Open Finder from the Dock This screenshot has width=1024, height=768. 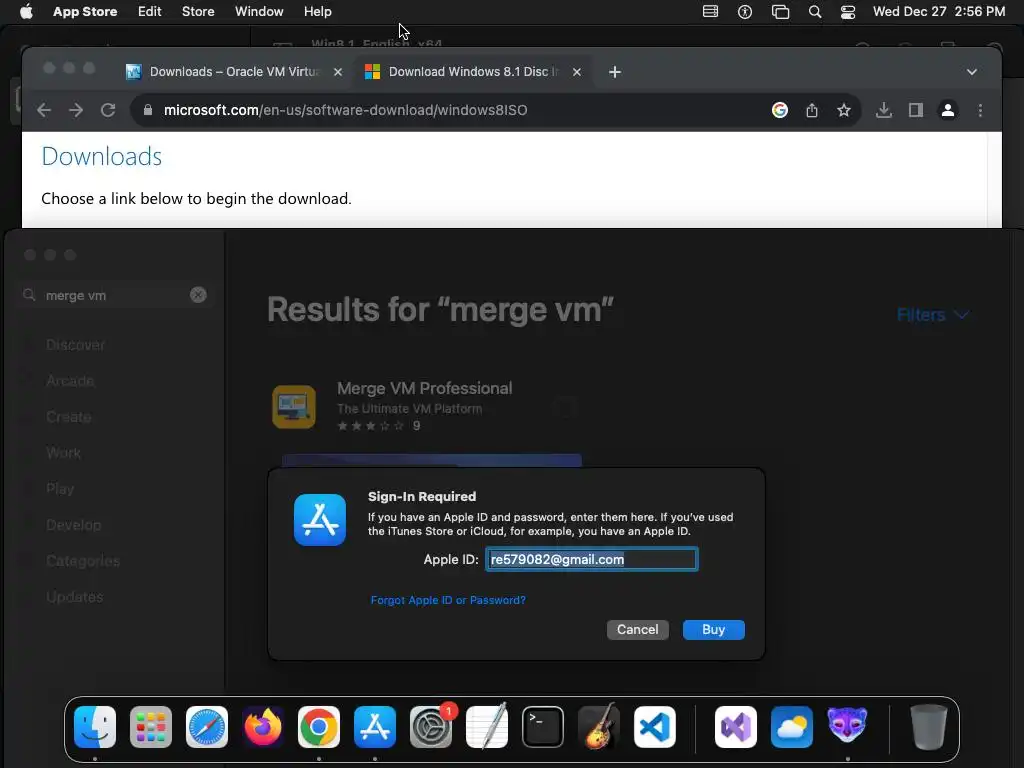(x=95, y=727)
